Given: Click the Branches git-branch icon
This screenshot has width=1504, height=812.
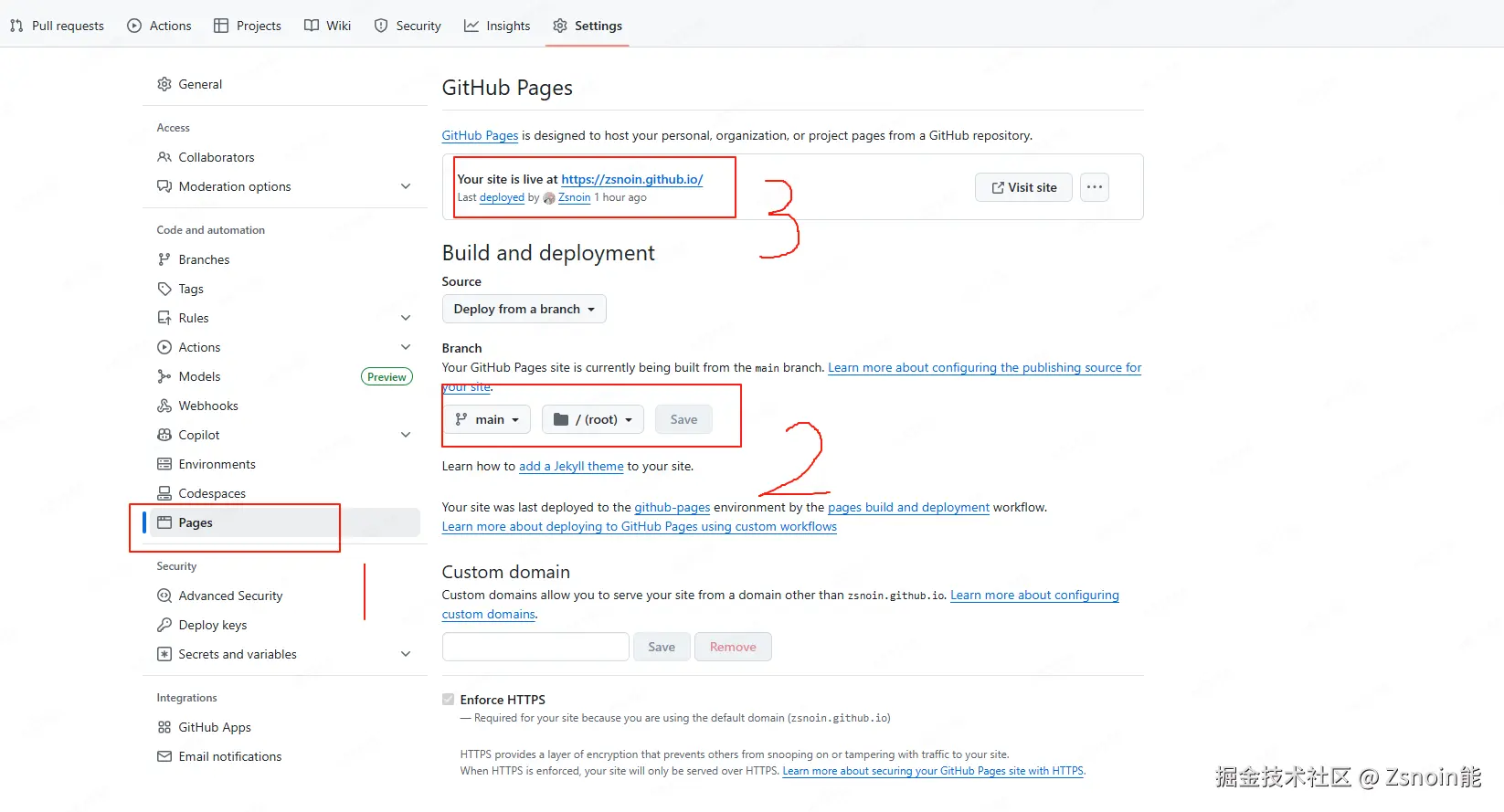Looking at the screenshot, I should 164,259.
